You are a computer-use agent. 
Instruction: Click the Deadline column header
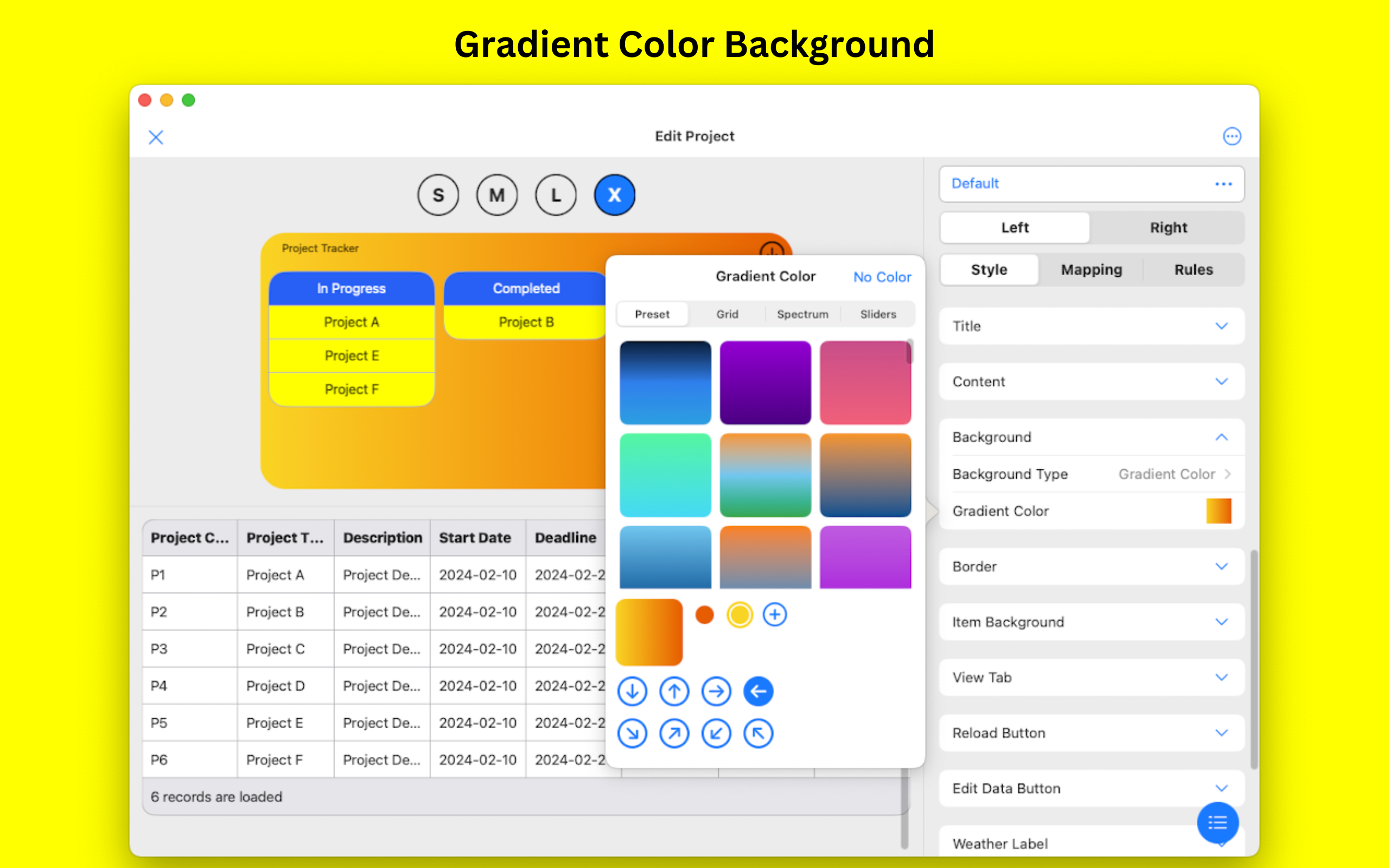566,538
